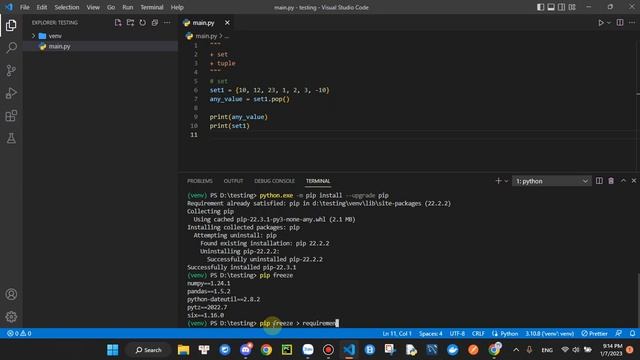
Task: Open the Run and Debug view
Action: pyautogui.click(x=11, y=93)
